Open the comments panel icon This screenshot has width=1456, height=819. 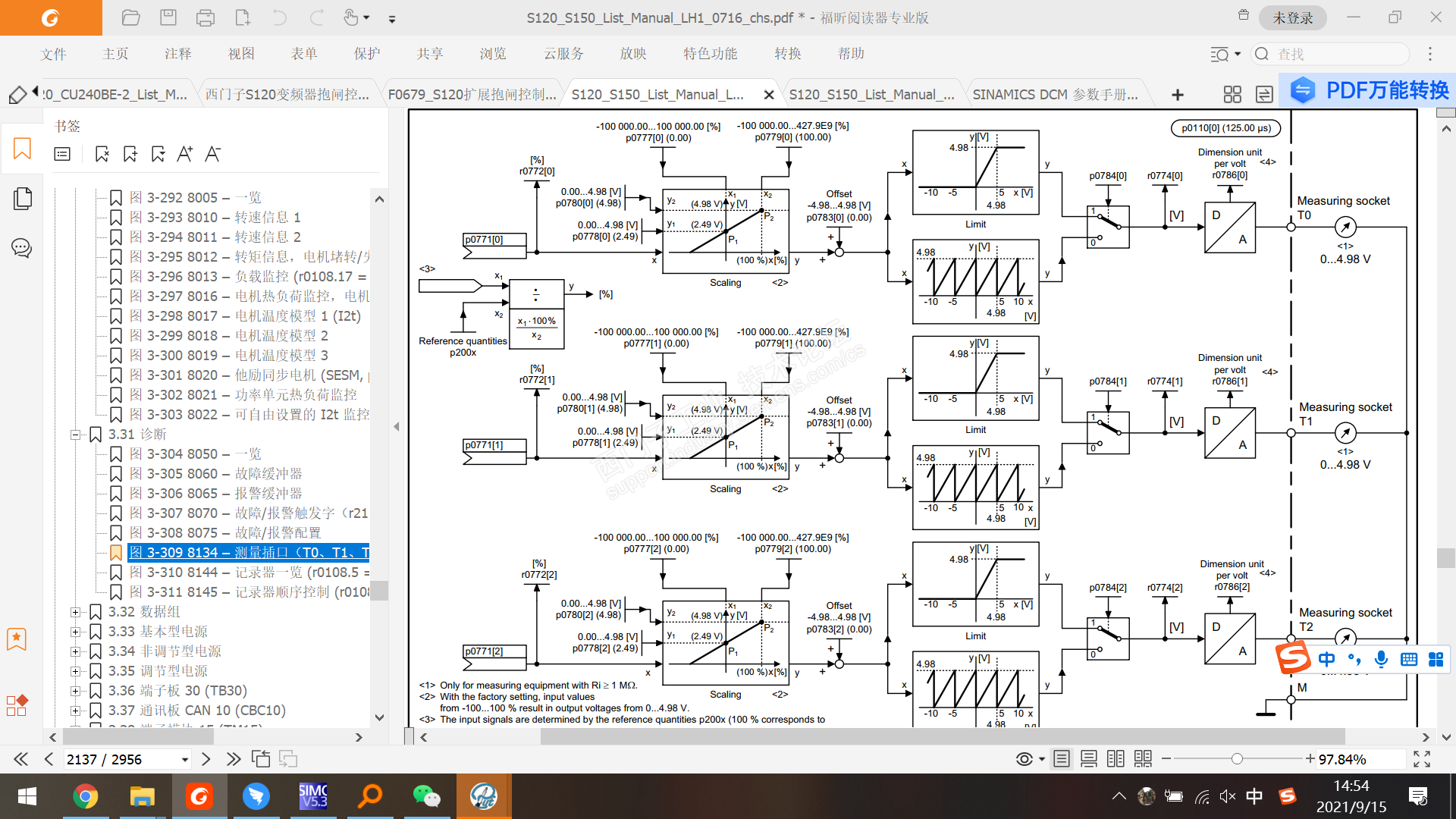pos(22,248)
